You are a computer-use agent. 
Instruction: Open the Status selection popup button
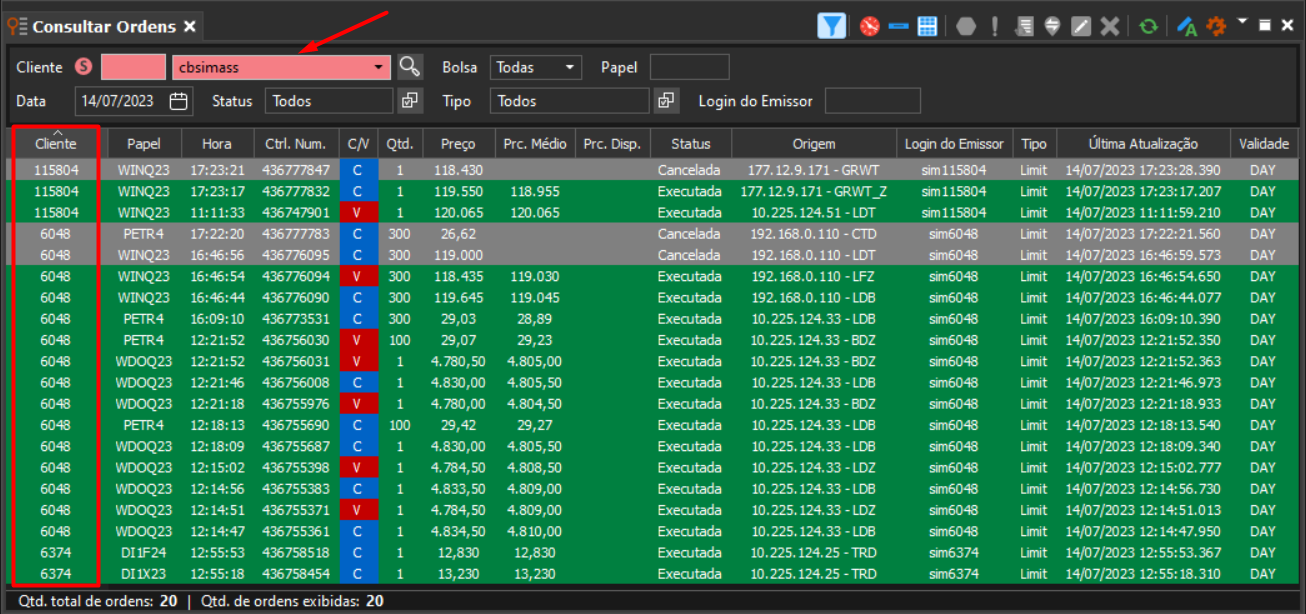409,100
